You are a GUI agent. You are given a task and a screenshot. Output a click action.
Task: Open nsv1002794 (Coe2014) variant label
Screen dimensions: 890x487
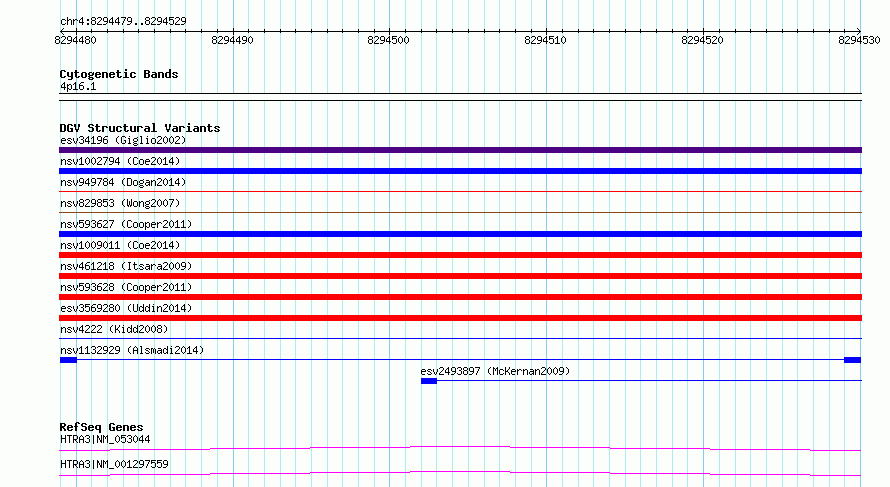tap(120, 161)
